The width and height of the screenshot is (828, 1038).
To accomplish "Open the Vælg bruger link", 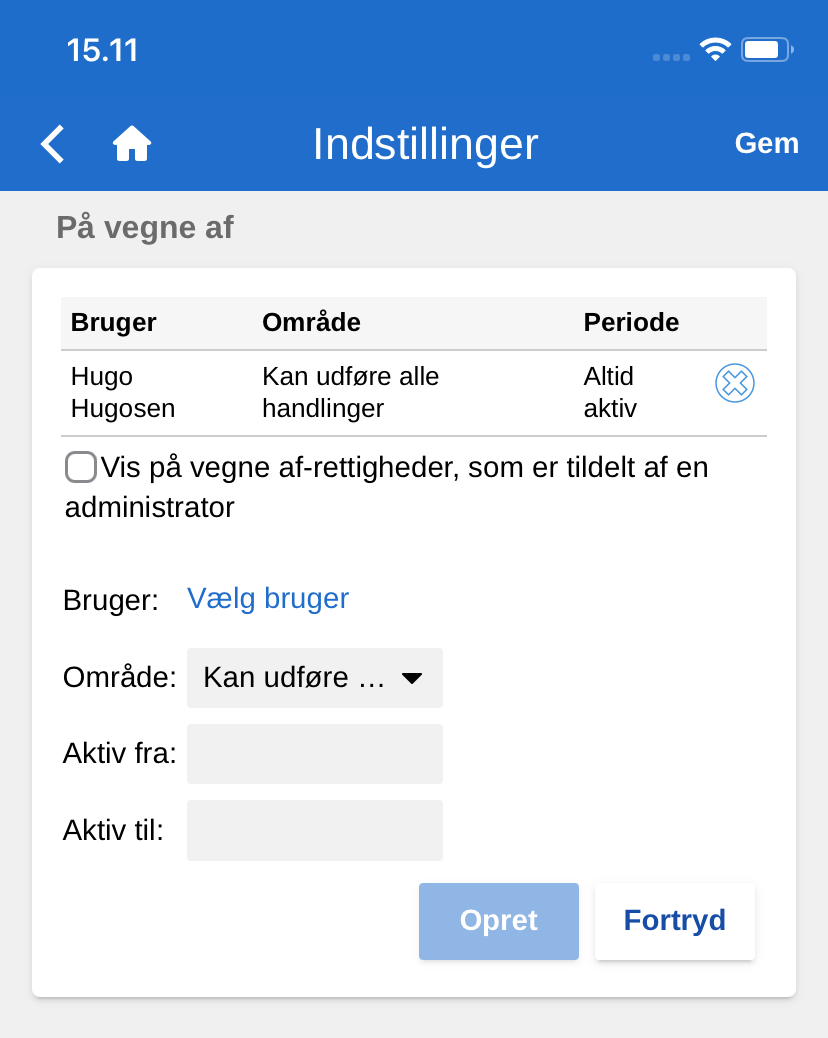I will [x=268, y=598].
